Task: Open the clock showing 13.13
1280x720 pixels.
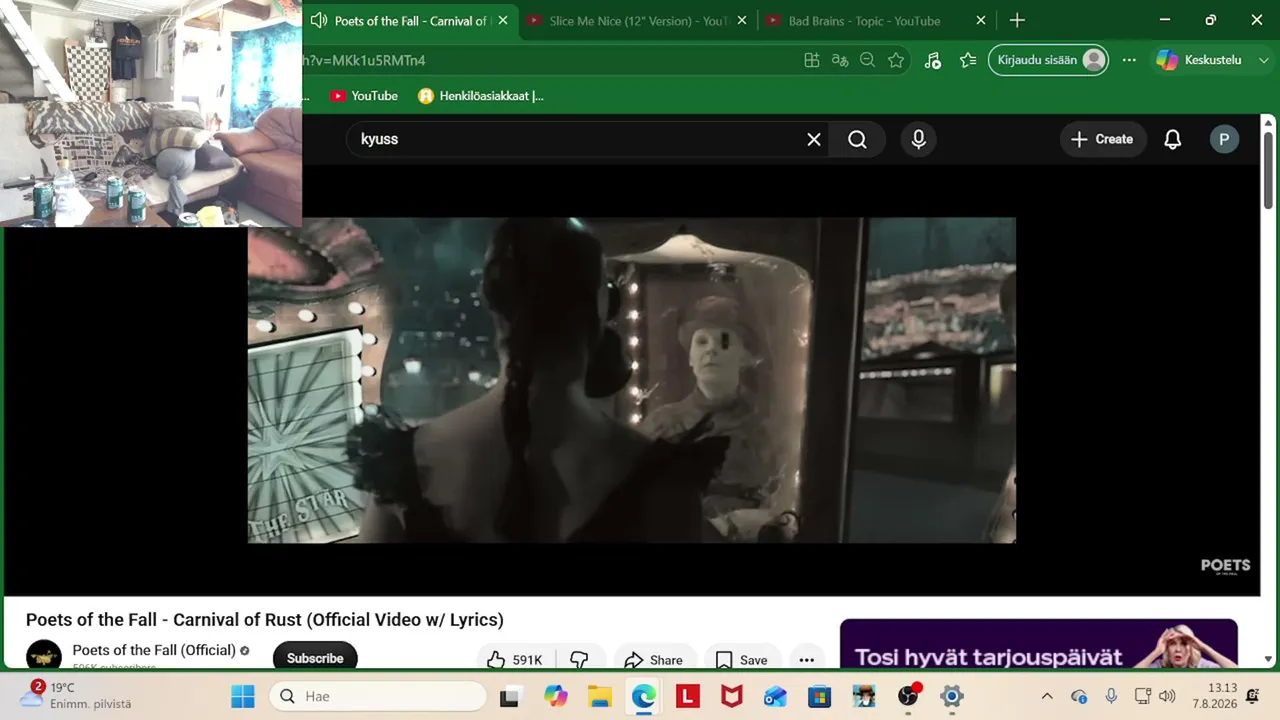Action: click(1215, 696)
